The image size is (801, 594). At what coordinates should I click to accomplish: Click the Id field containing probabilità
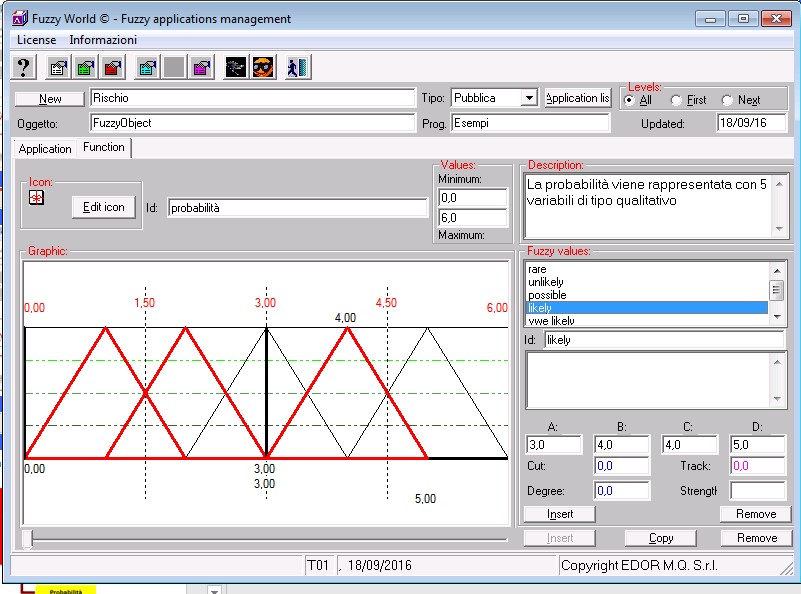[x=297, y=208]
